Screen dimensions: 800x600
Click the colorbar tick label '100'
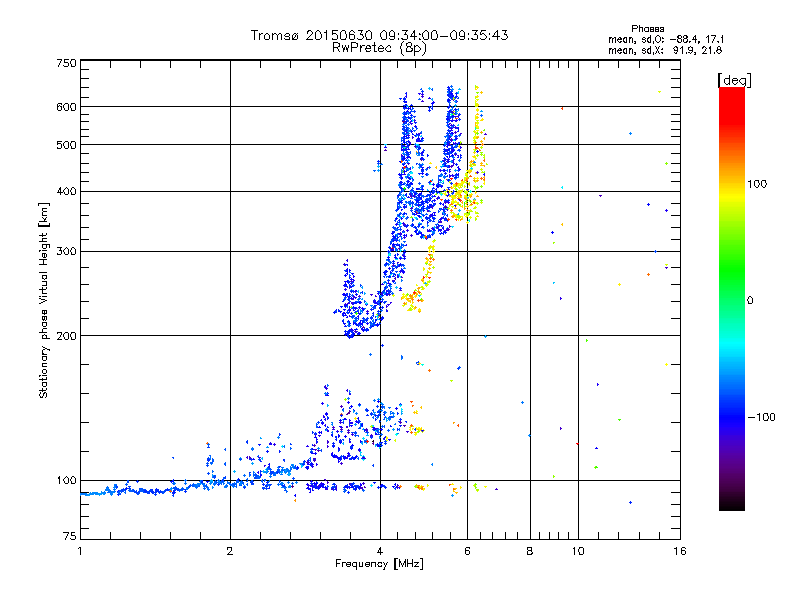pos(757,184)
